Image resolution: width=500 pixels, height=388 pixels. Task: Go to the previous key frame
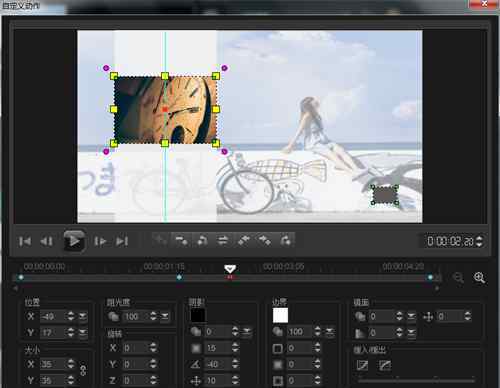[x=202, y=240]
